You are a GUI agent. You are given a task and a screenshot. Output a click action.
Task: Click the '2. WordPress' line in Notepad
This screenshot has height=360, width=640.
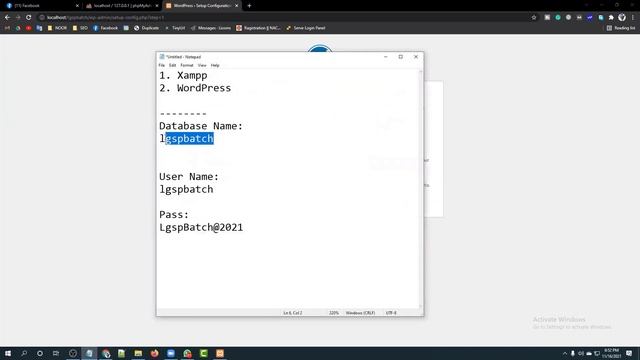pos(195,88)
